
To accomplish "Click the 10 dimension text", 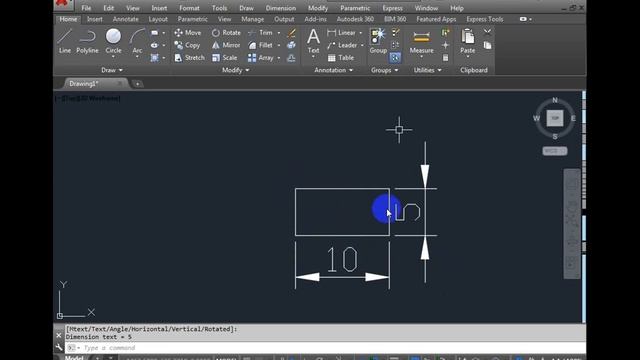I will [x=342, y=260].
